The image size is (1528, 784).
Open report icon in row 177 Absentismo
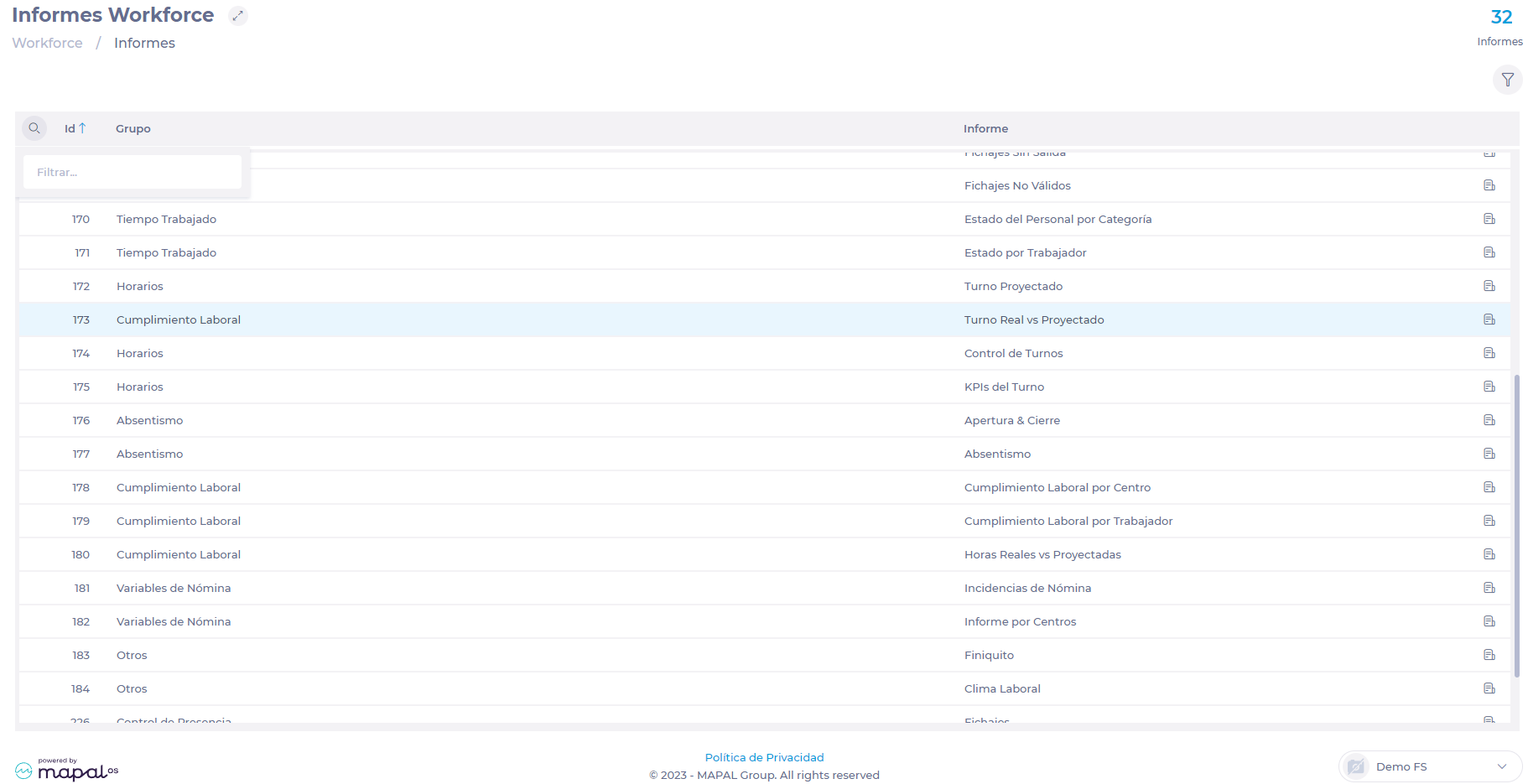pyautogui.click(x=1489, y=454)
